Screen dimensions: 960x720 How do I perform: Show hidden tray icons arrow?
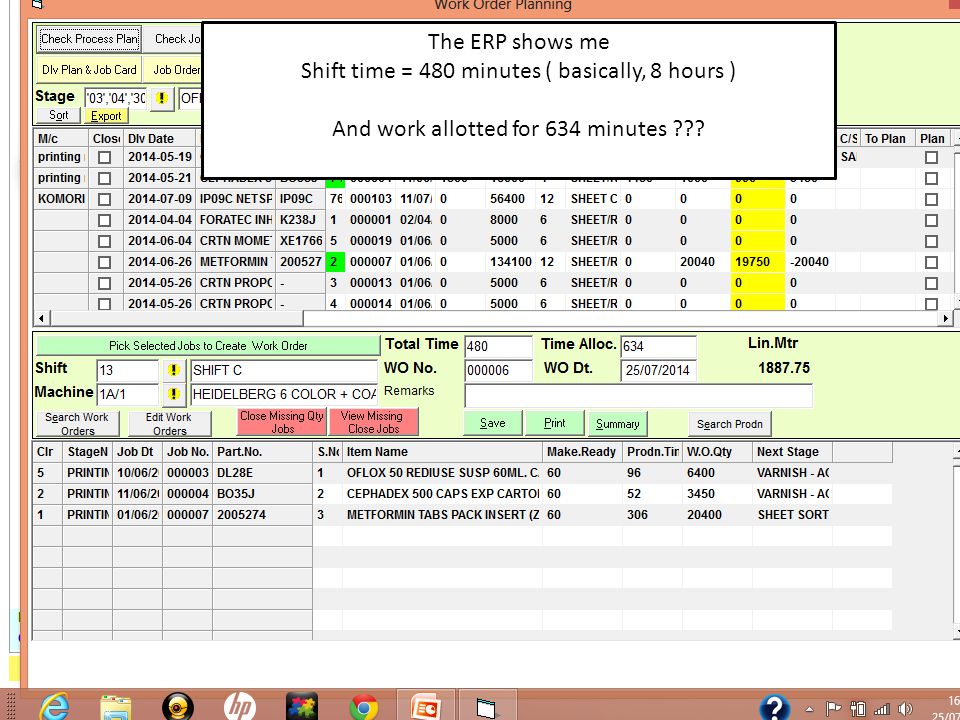(809, 710)
